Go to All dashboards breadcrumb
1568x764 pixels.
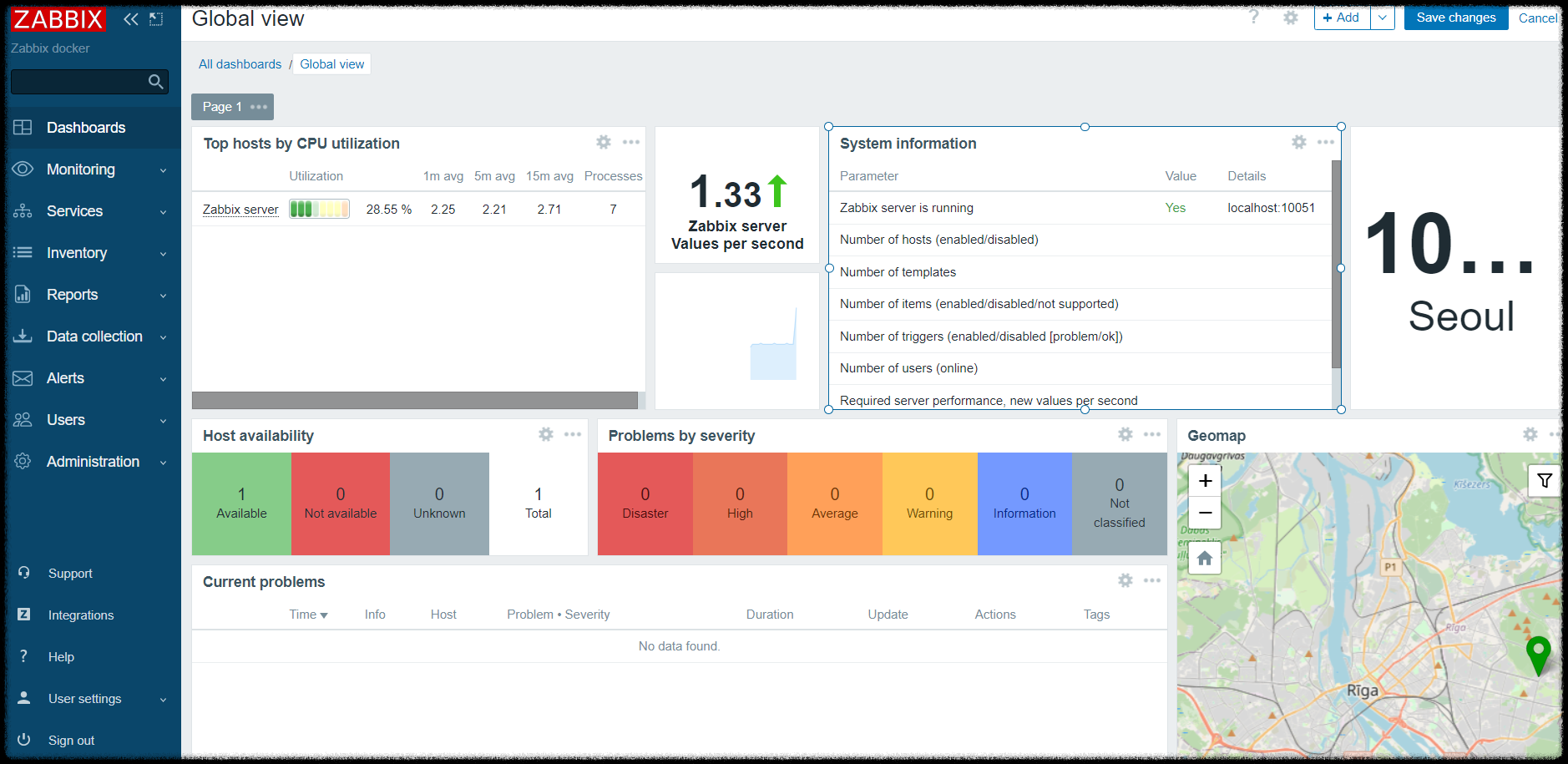pos(240,64)
